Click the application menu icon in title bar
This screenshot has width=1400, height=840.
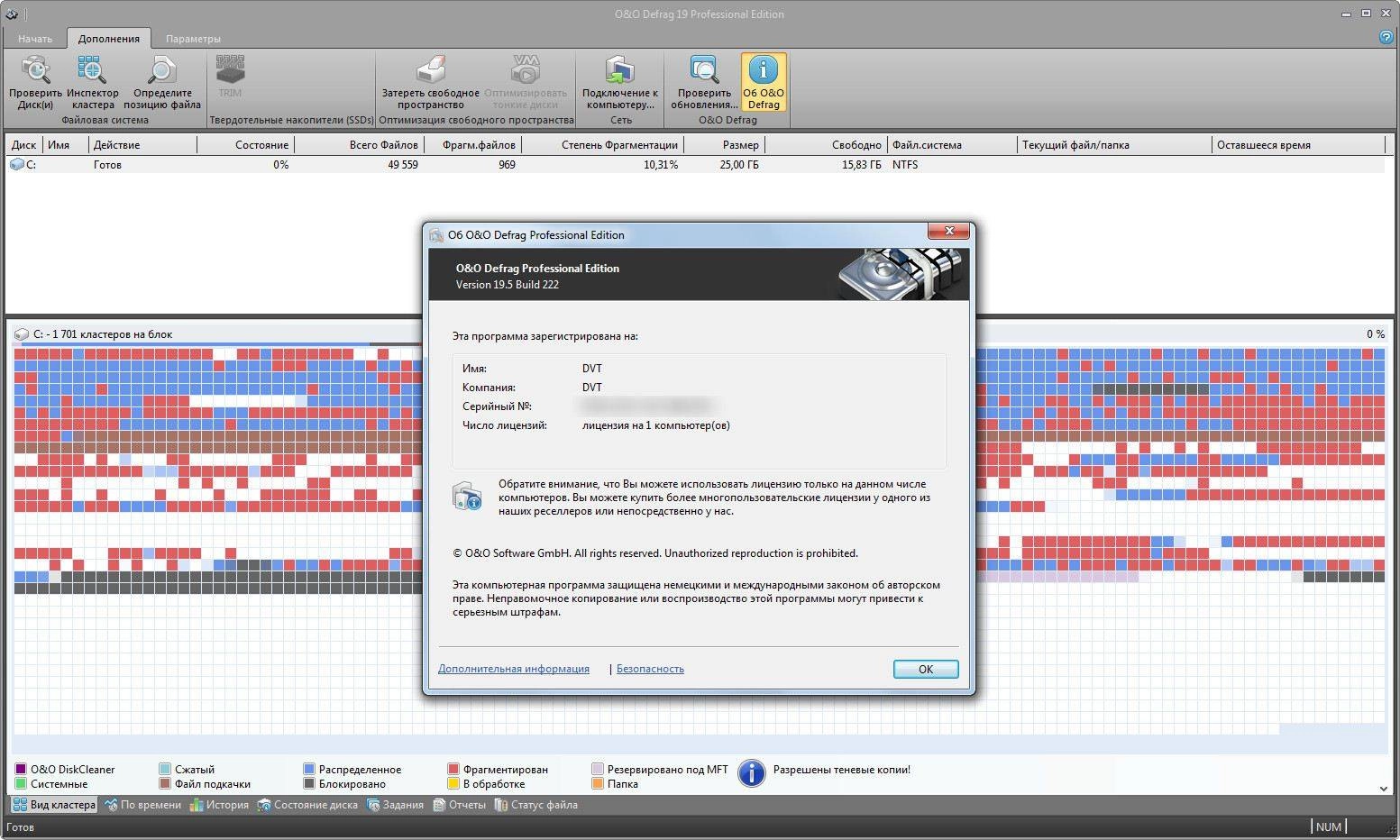pyautogui.click(x=11, y=14)
